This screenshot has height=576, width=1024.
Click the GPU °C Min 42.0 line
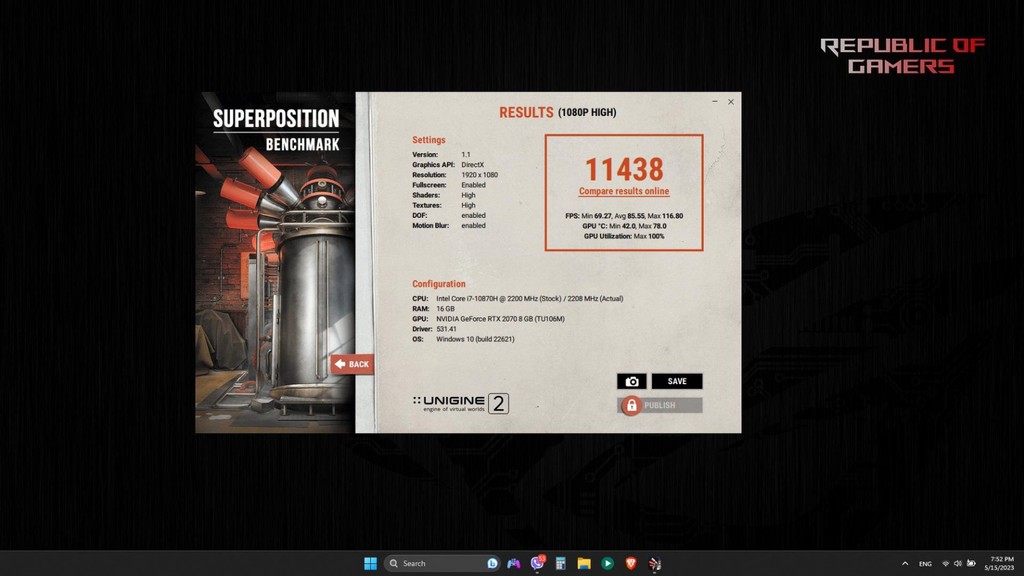pos(624,226)
